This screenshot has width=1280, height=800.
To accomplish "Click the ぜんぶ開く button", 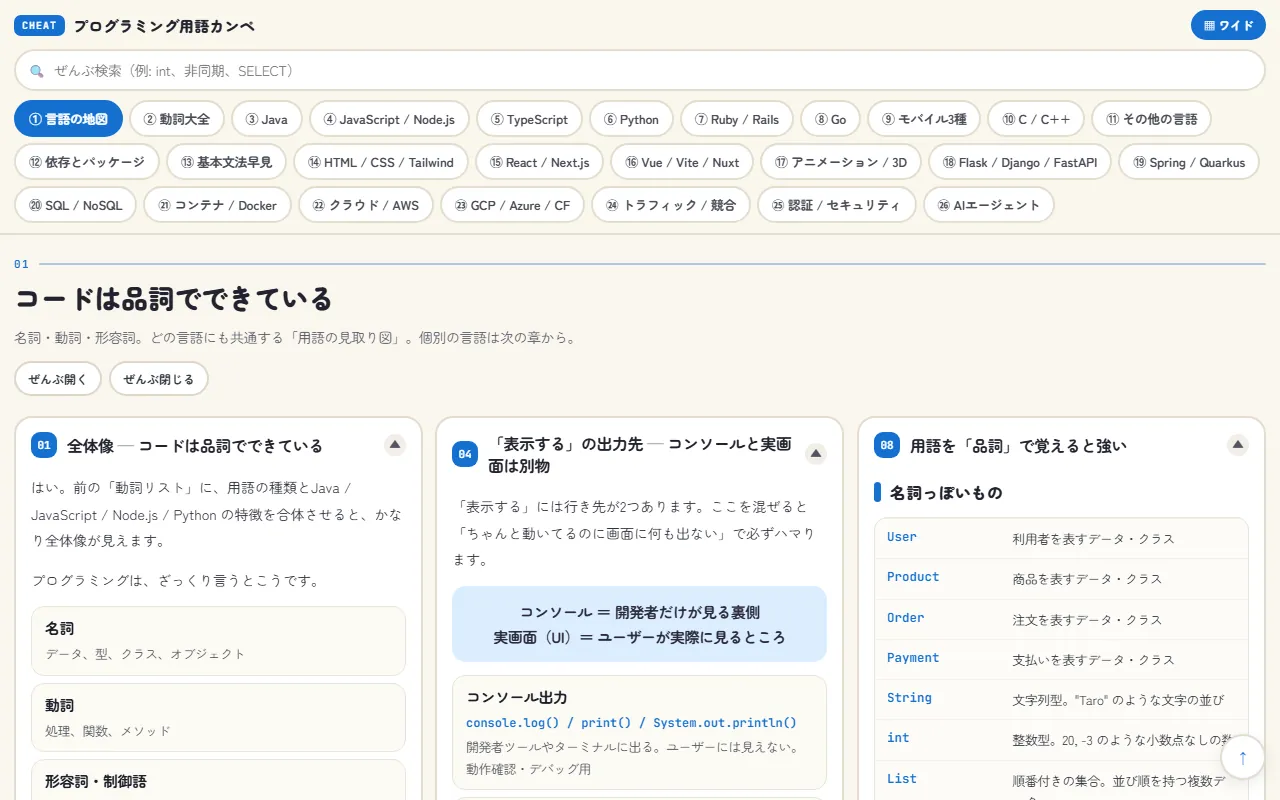I will point(58,379).
